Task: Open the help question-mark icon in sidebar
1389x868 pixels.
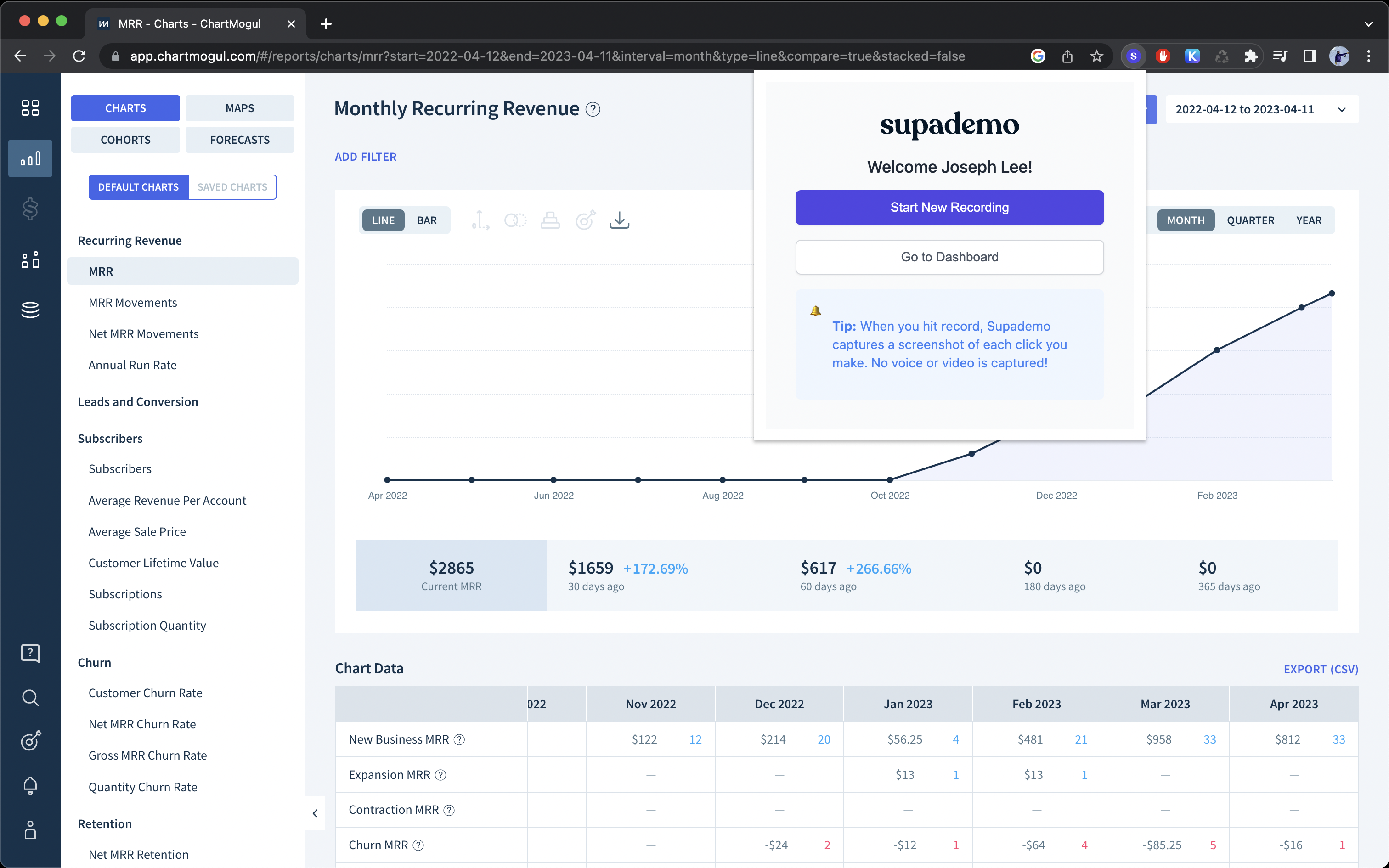Action: [30, 653]
